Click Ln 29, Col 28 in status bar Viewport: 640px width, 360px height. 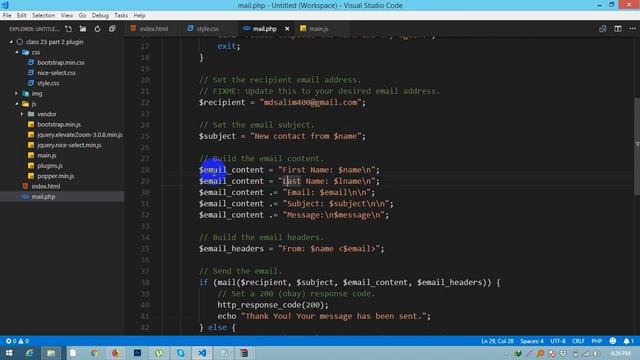click(497, 341)
